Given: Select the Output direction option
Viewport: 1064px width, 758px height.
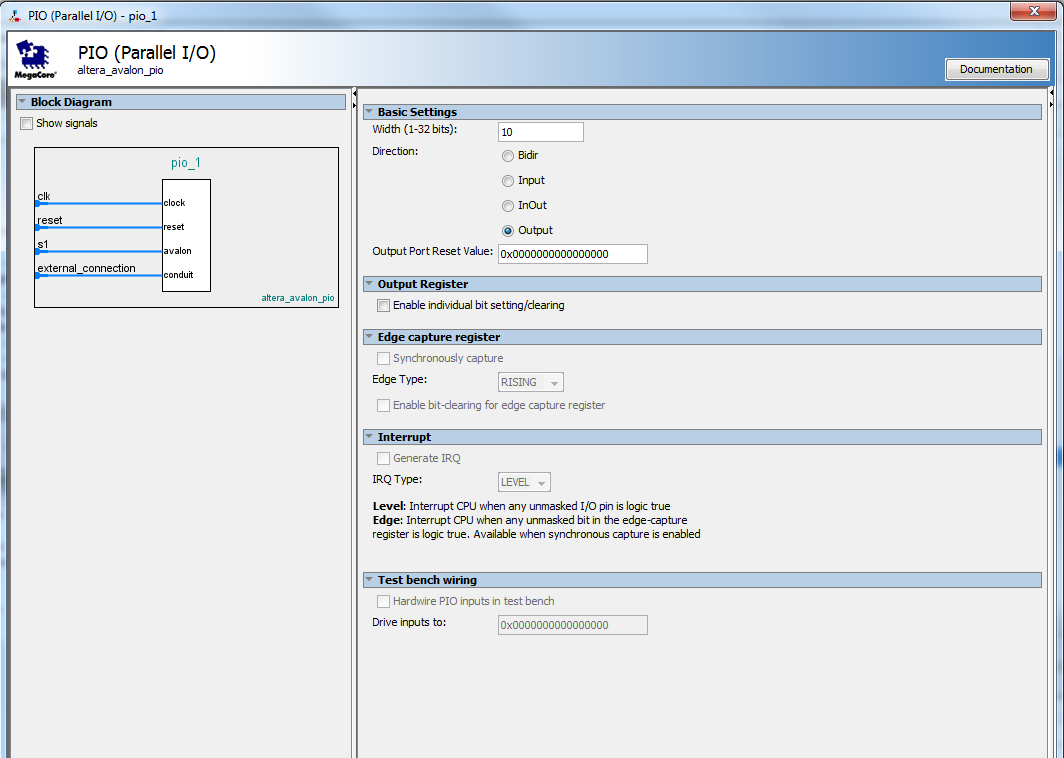Looking at the screenshot, I should click(508, 231).
